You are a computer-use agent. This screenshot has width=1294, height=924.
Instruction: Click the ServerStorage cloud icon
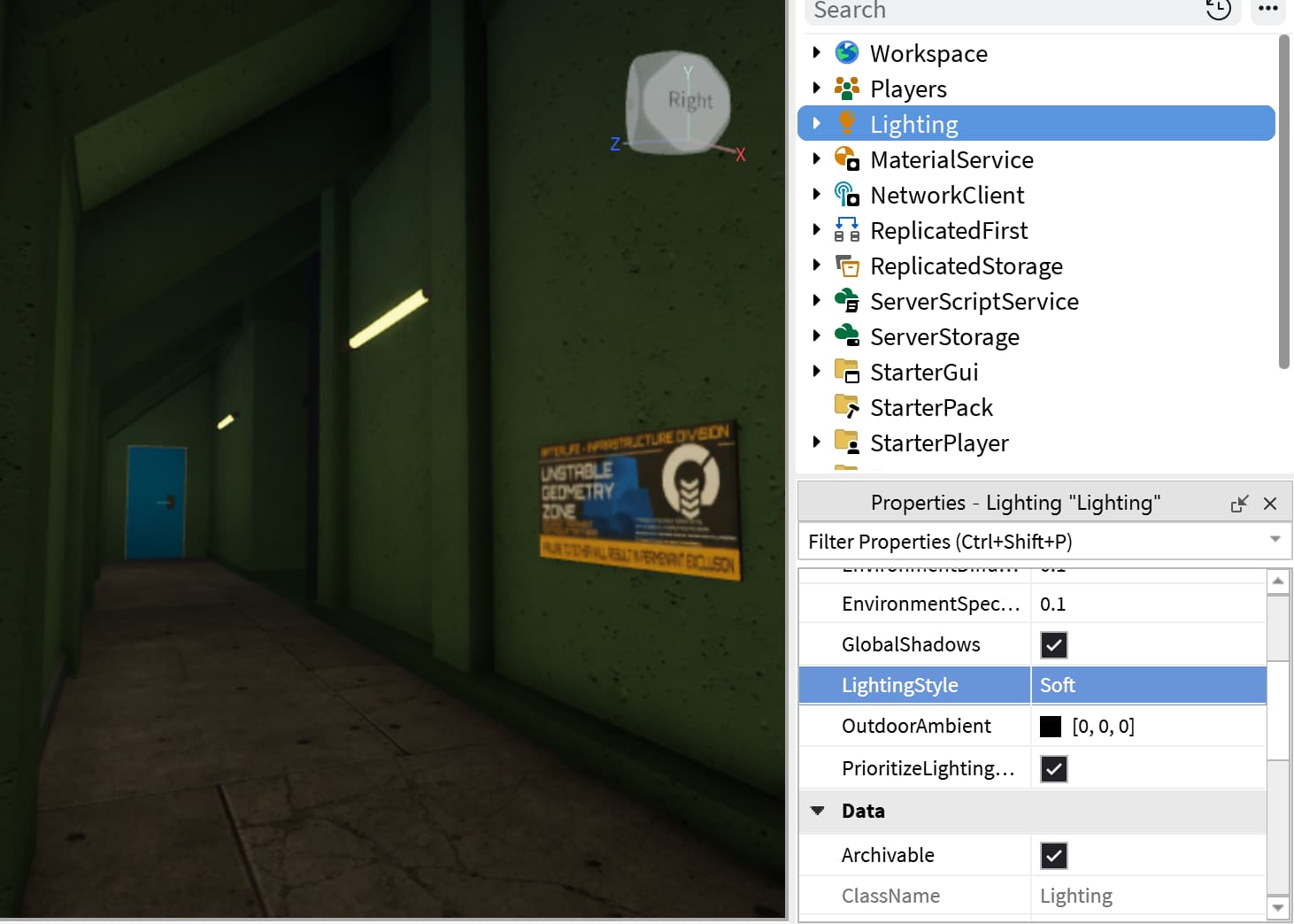pyautogui.click(x=847, y=336)
